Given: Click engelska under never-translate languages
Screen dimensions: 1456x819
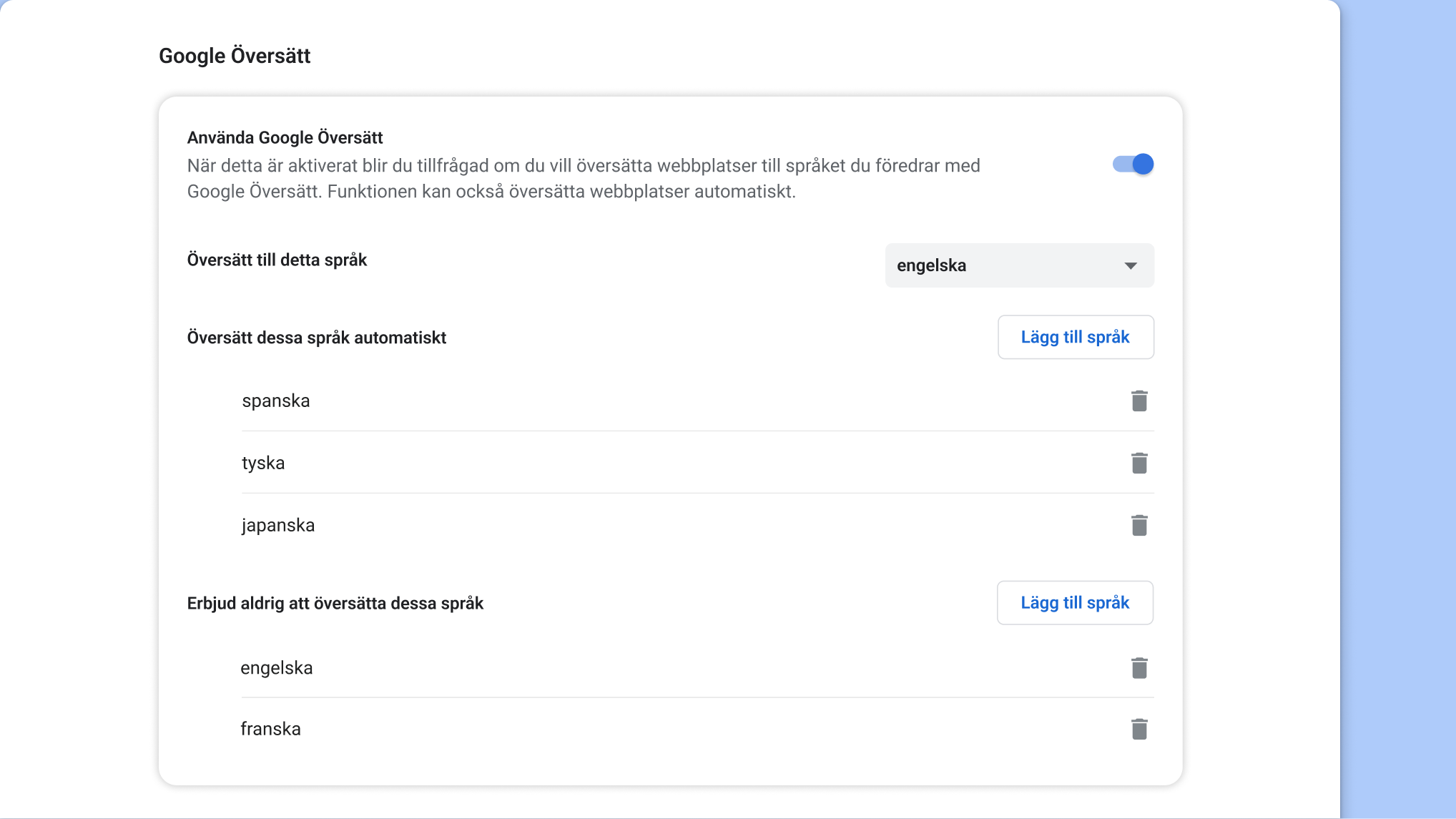Looking at the screenshot, I should tap(277, 667).
